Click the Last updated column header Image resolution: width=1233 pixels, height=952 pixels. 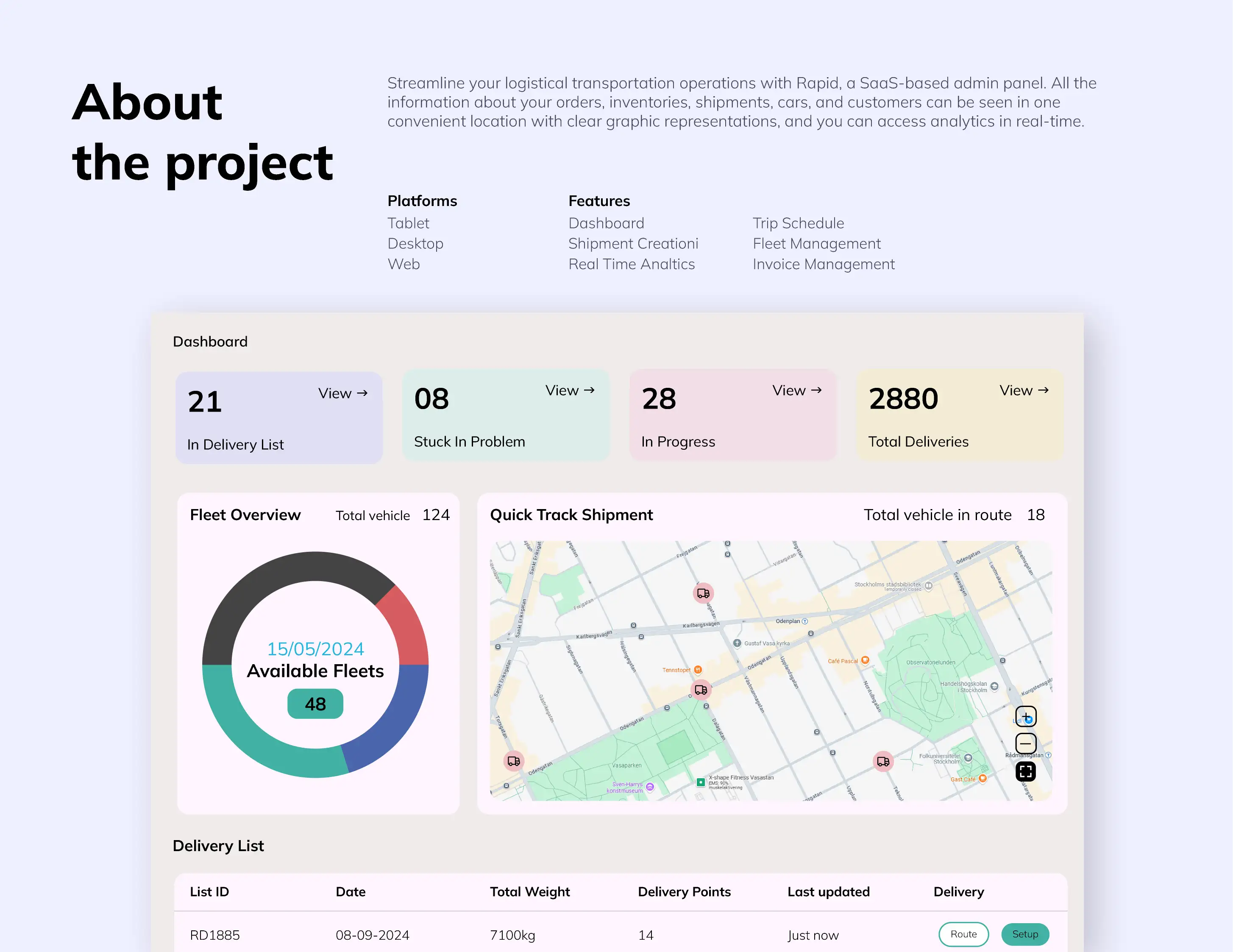[x=828, y=891]
